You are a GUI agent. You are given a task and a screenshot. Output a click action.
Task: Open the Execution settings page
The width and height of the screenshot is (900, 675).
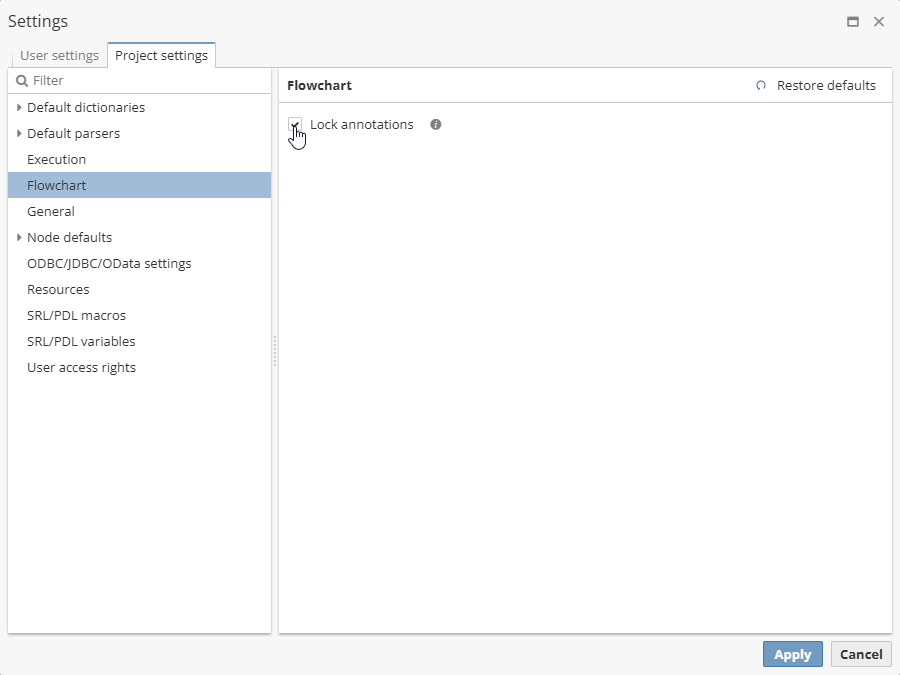(x=57, y=160)
